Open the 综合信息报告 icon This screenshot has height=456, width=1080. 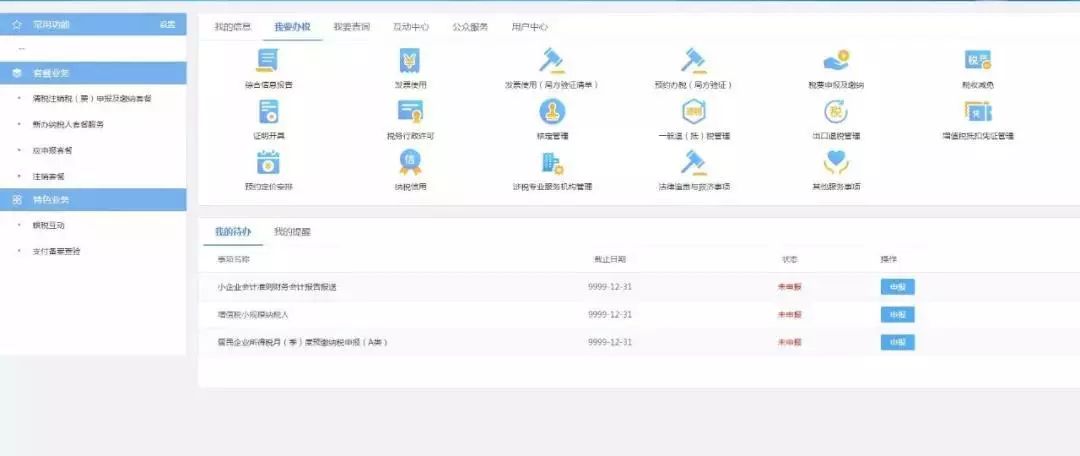coord(267,61)
